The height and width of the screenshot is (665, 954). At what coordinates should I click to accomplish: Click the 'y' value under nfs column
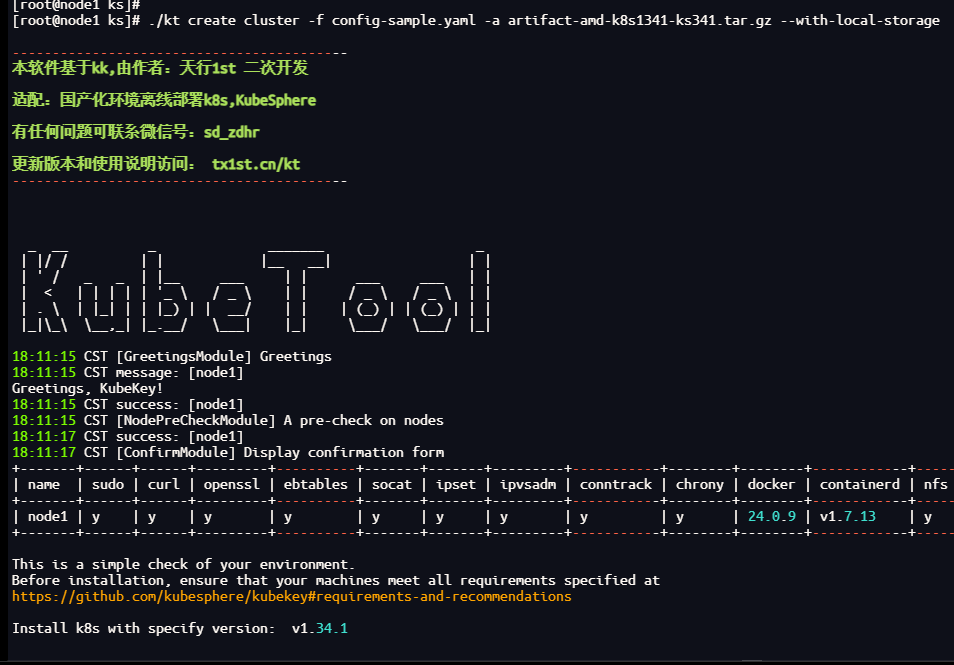928,517
